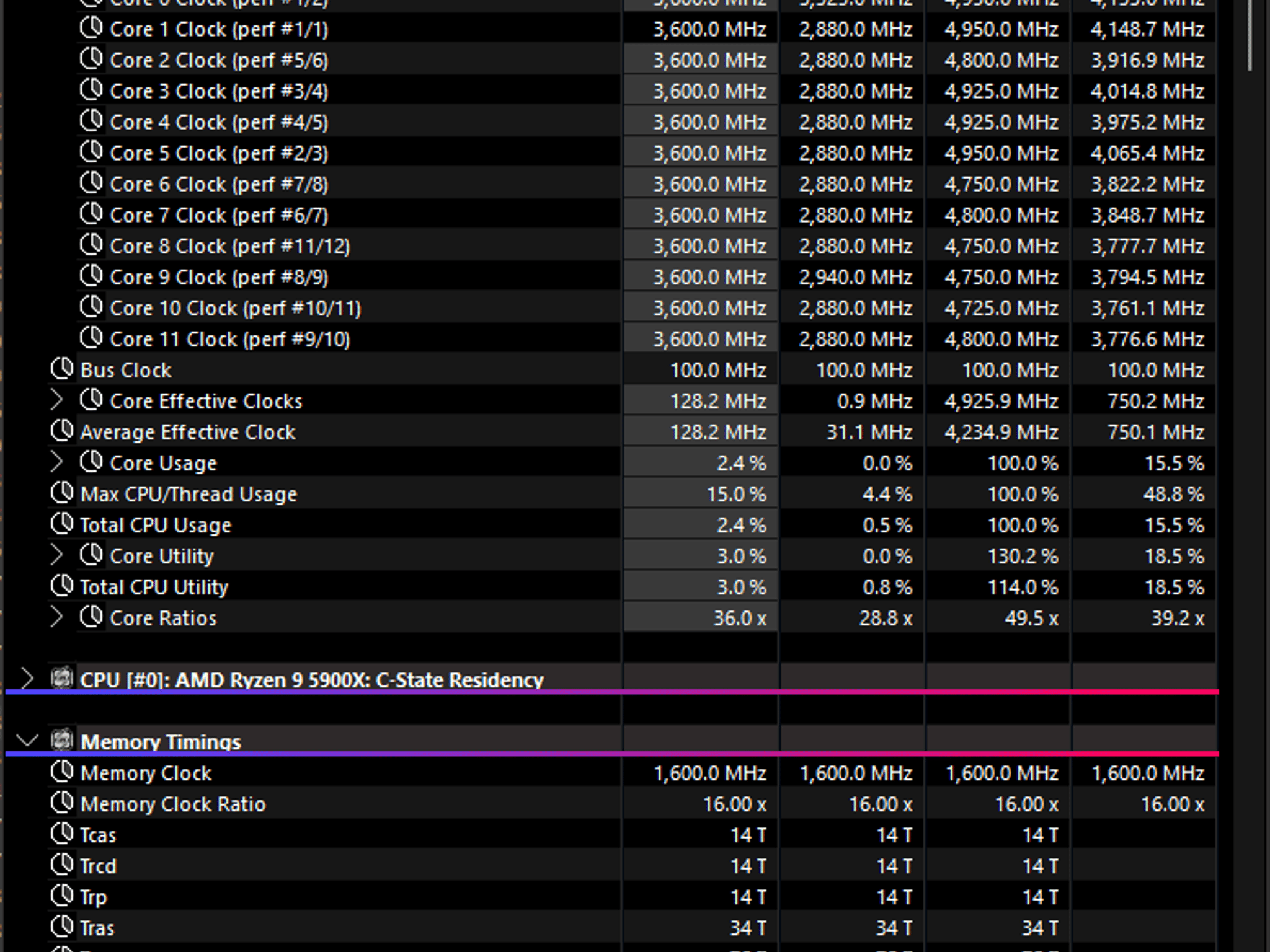Select the Memory Clock Ratio label
Viewport: 1270px width, 952px height.
[173, 804]
